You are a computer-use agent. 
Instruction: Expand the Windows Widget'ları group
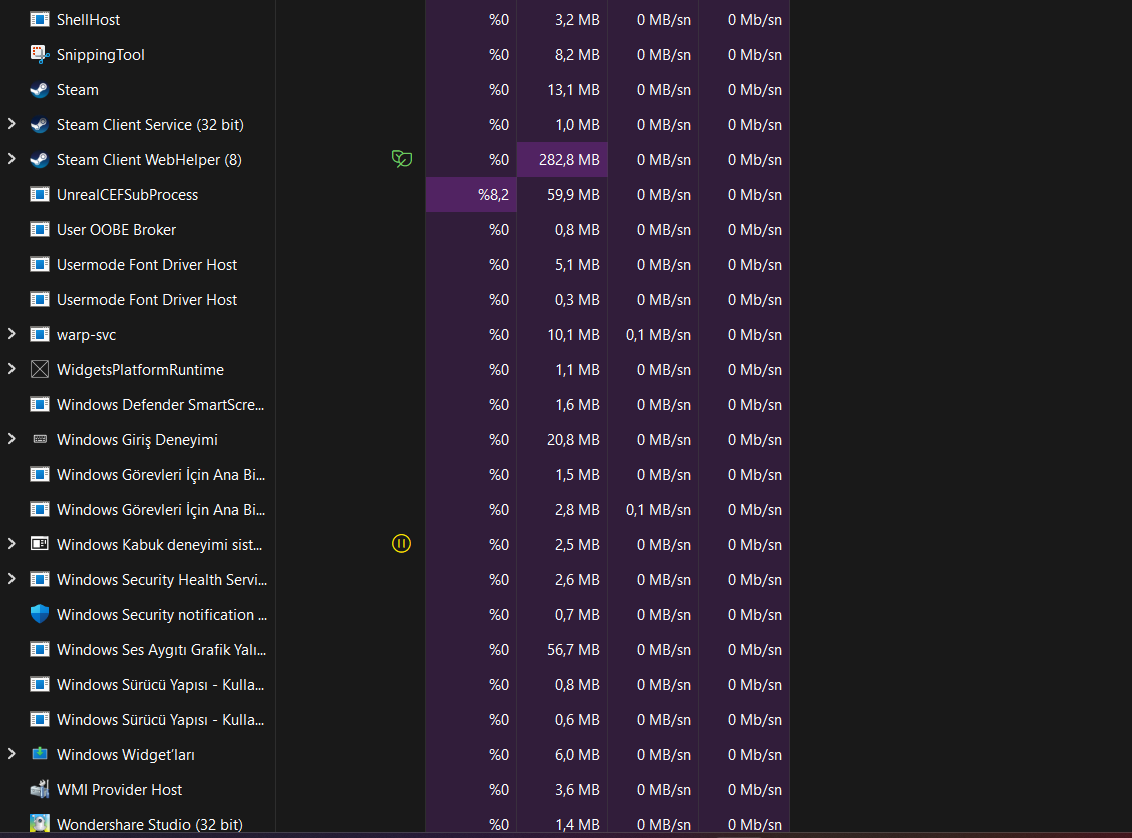(12, 754)
